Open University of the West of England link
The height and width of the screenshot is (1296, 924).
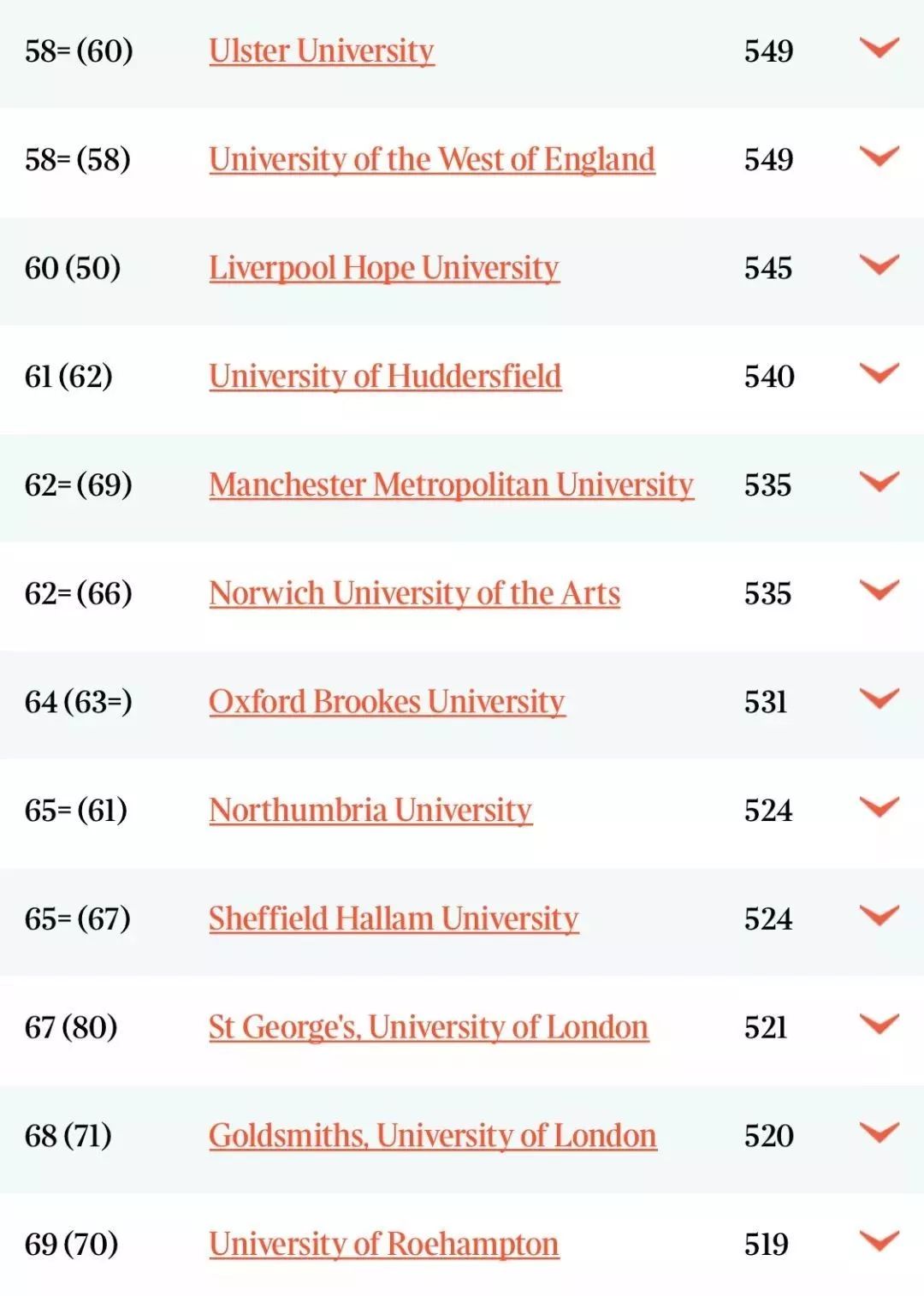coord(432,160)
